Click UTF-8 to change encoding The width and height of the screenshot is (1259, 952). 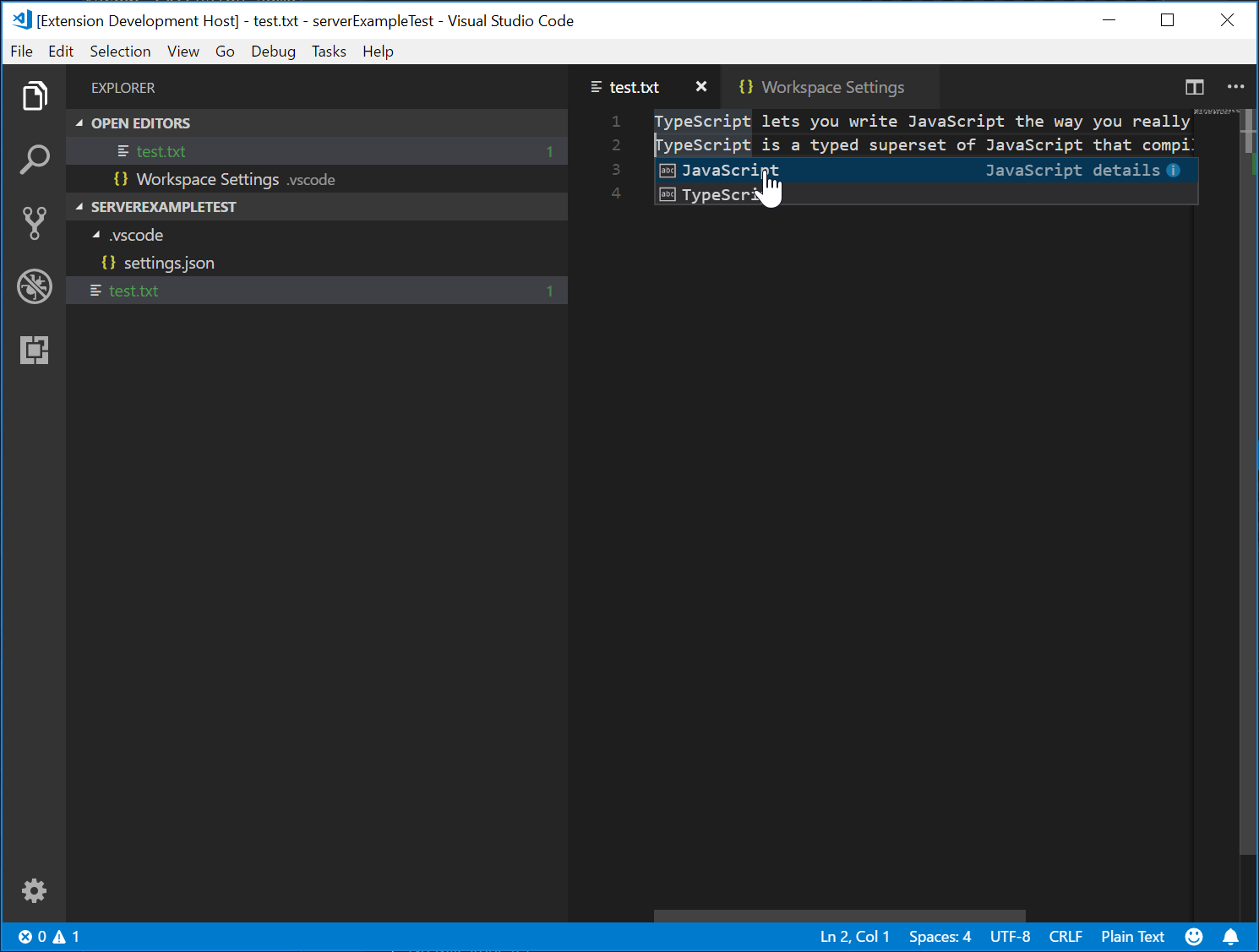[1011, 936]
